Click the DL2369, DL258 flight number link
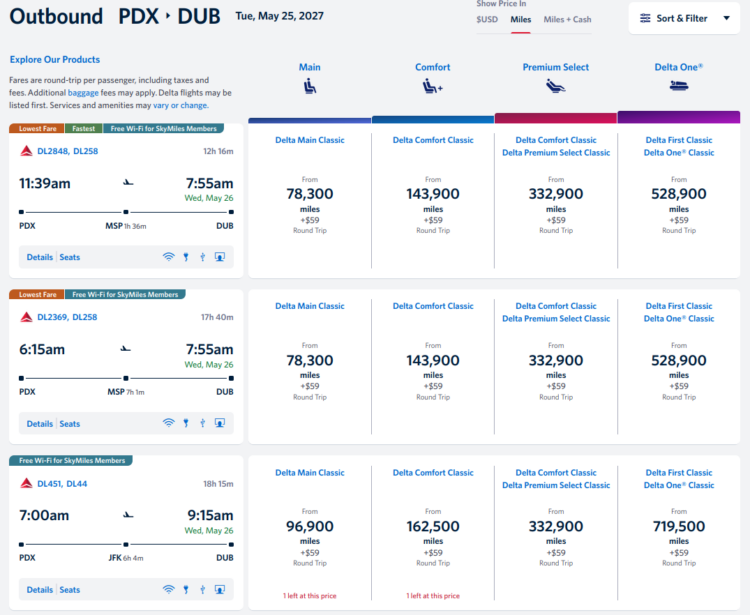The width and height of the screenshot is (750, 615). [x=67, y=317]
